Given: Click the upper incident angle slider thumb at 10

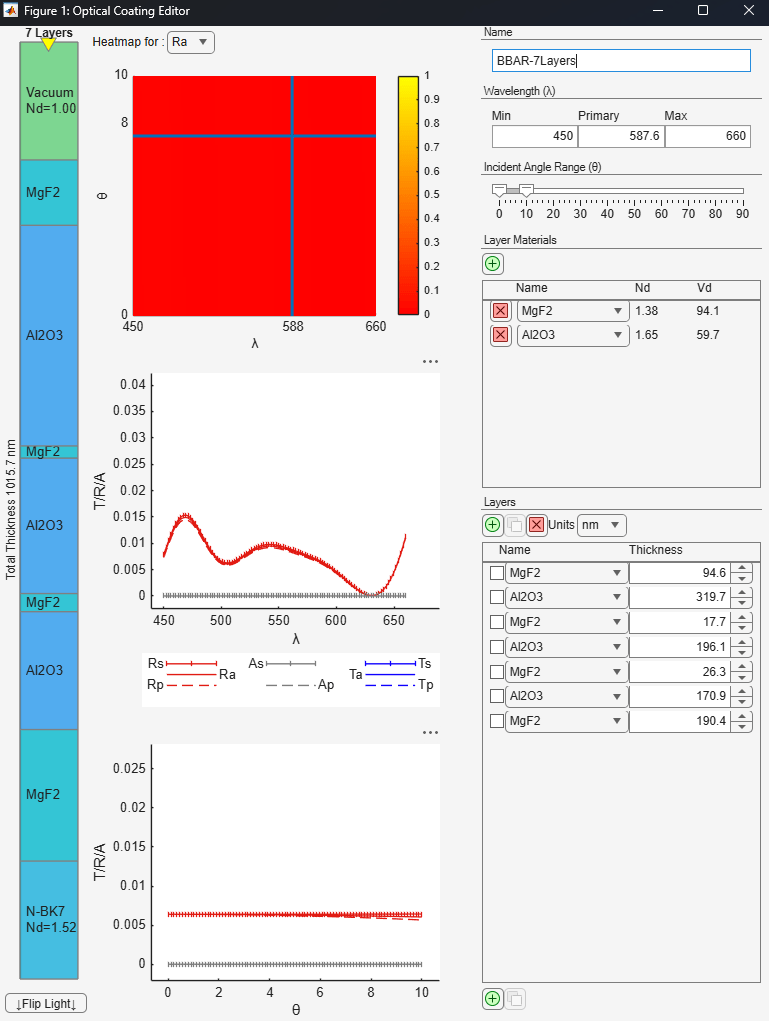Looking at the screenshot, I should coord(527,190).
